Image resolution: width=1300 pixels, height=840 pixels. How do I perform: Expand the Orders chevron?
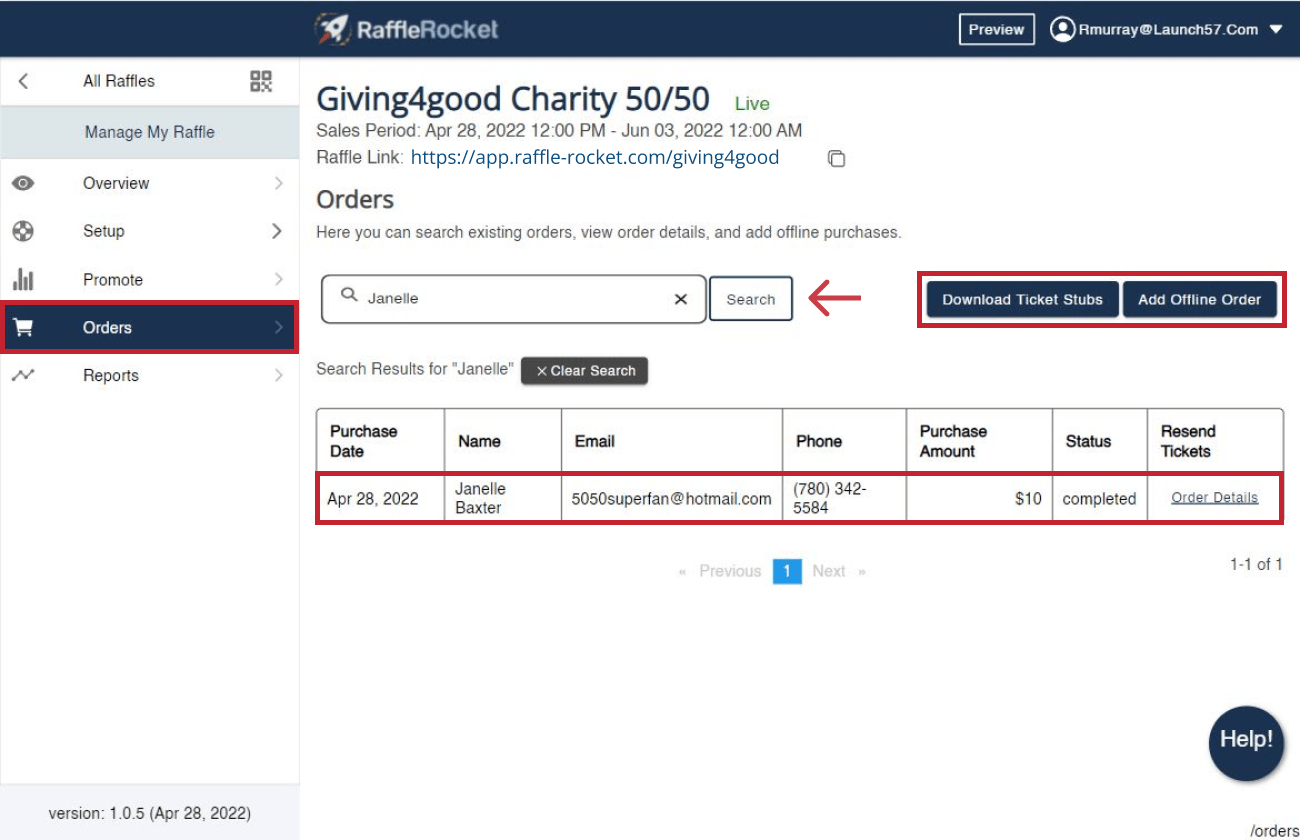pos(278,327)
